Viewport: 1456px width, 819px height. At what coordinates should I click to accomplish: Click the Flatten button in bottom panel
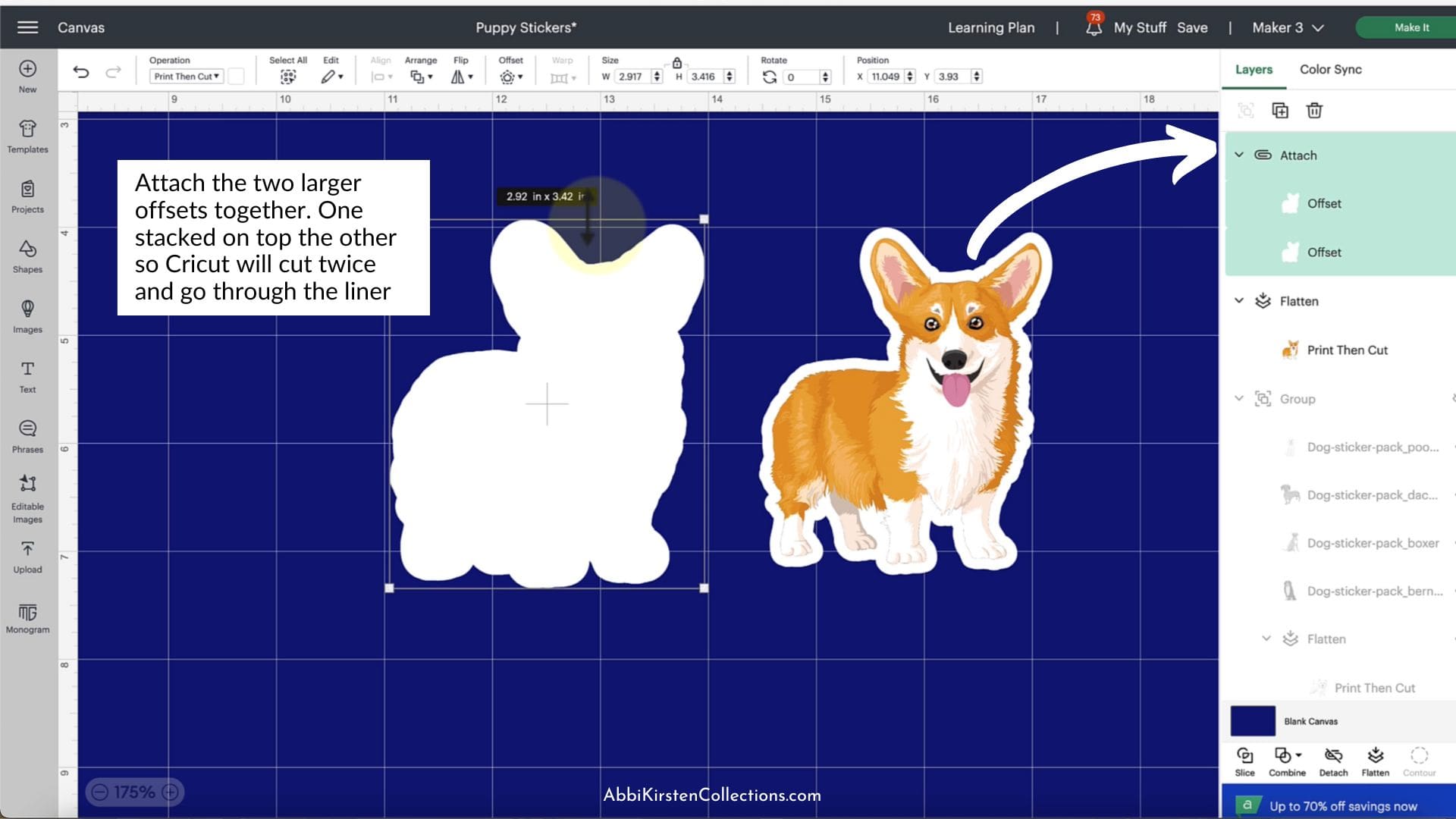click(1375, 761)
